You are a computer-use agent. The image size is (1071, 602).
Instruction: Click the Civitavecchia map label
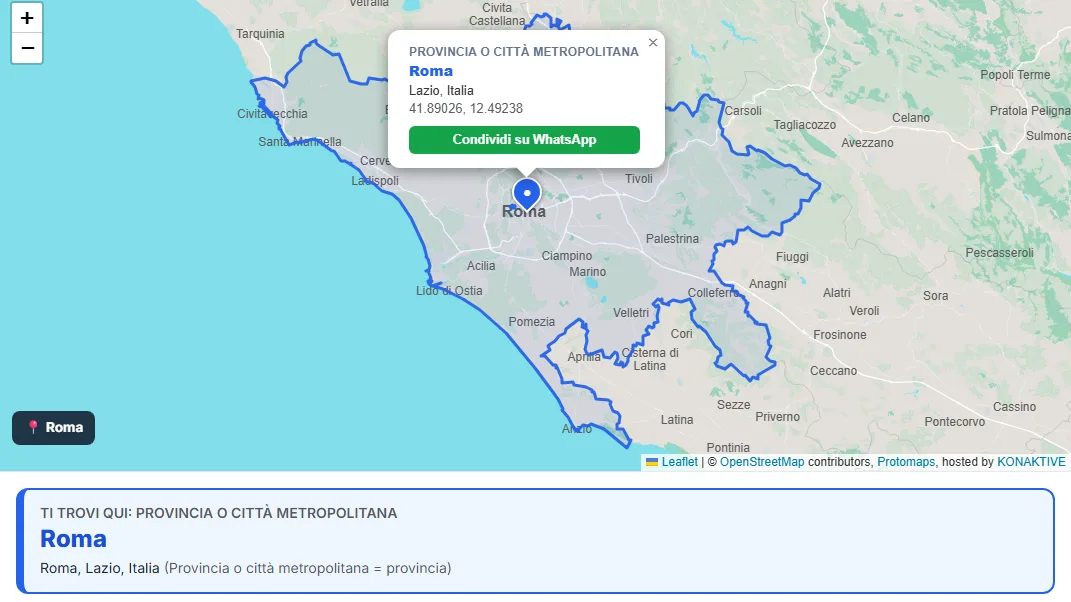click(x=272, y=114)
